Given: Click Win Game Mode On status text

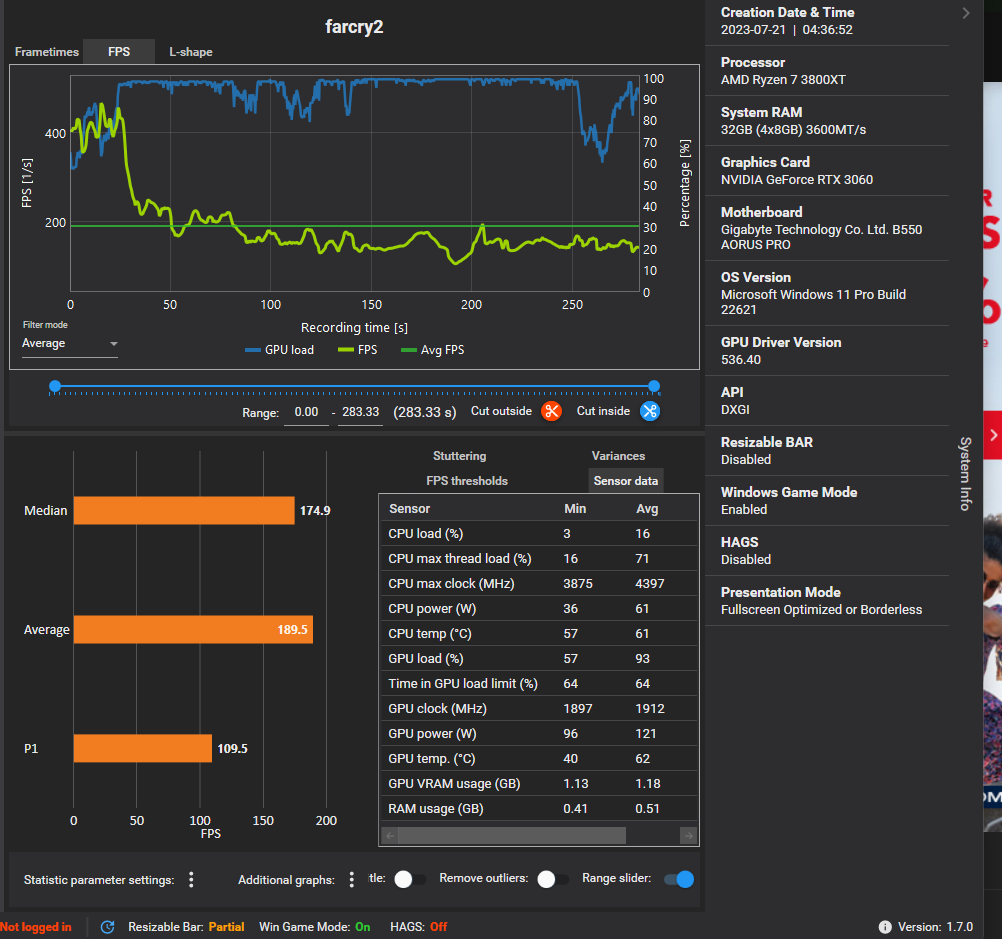Looking at the screenshot, I should [314, 927].
